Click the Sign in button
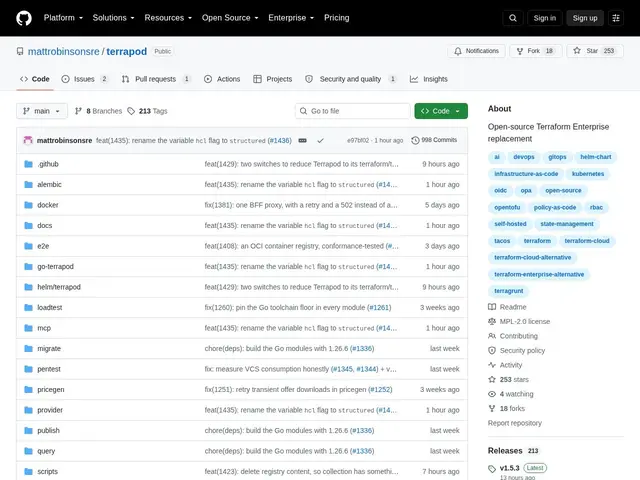This screenshot has height=480, width=640. click(x=544, y=18)
